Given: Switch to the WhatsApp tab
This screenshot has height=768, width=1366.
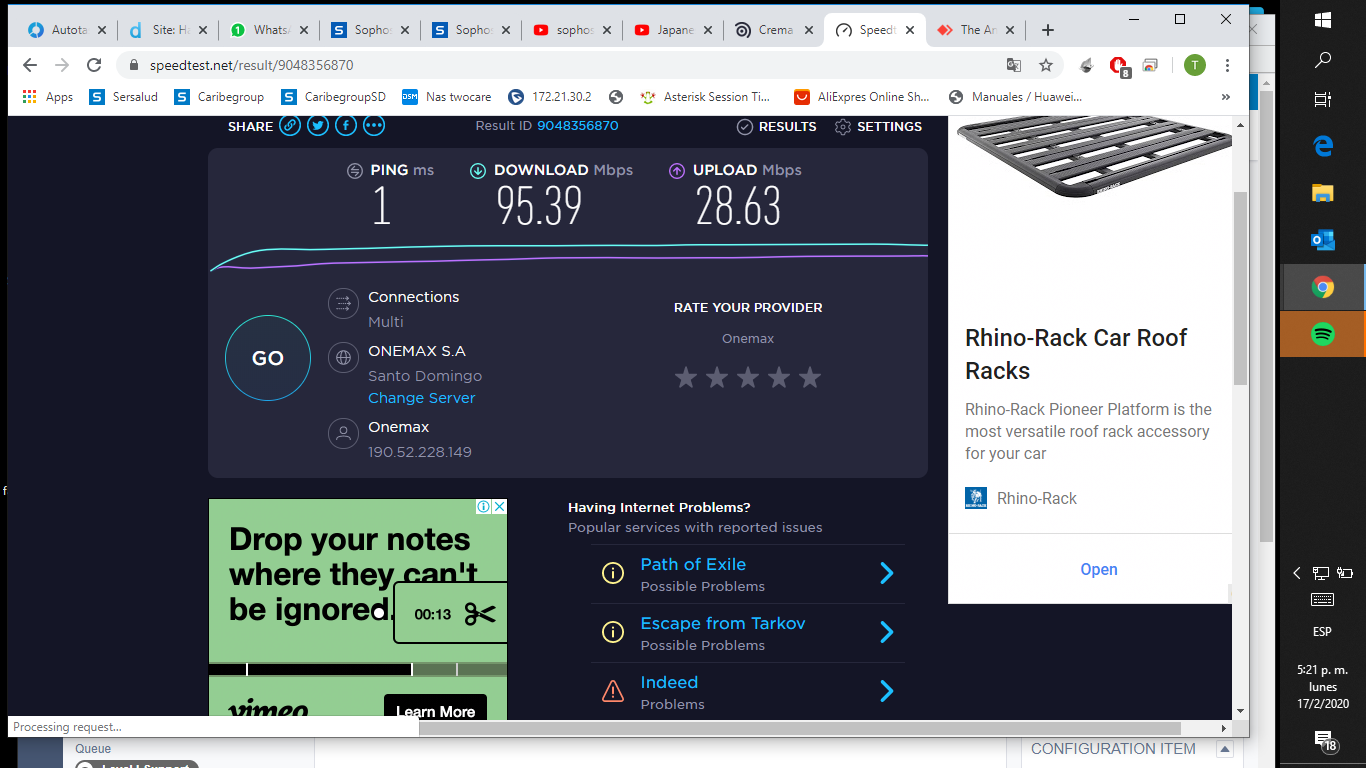Looking at the screenshot, I should pos(268,30).
